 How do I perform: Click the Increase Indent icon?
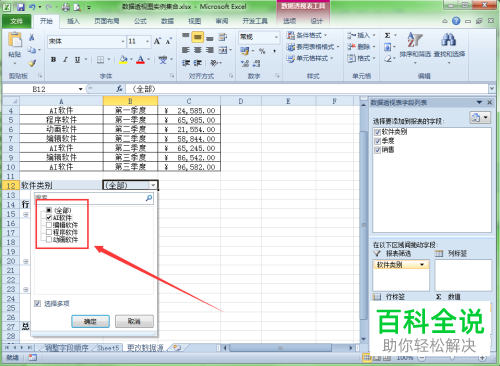pos(198,63)
